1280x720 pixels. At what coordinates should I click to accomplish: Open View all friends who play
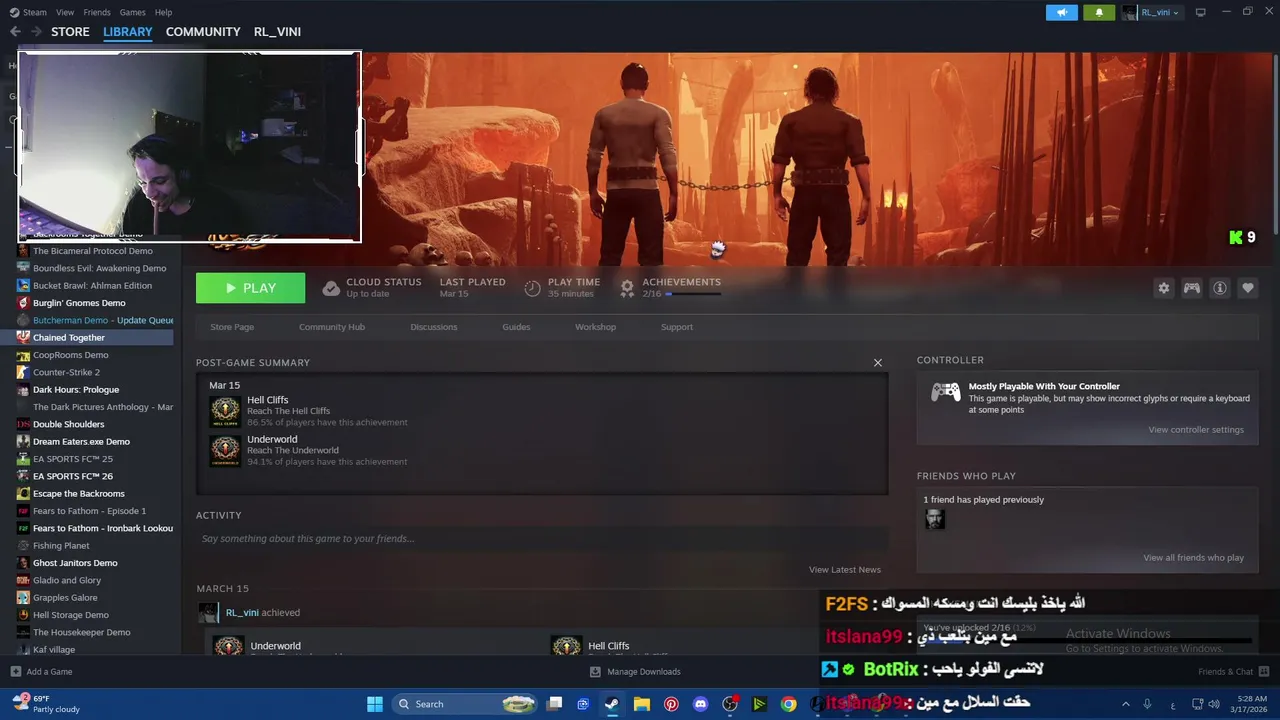point(1194,558)
